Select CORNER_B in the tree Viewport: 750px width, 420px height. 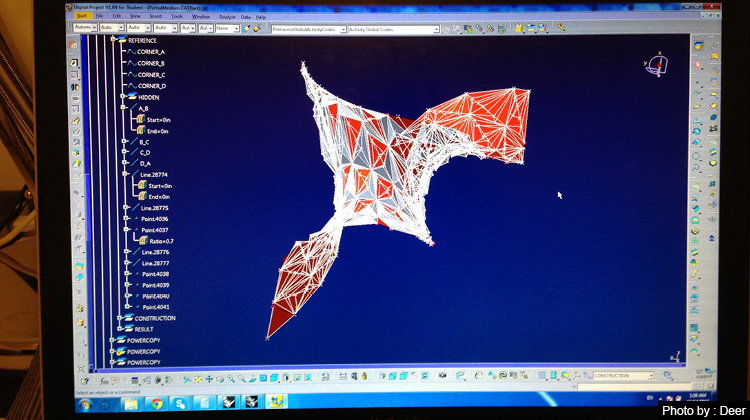151,63
